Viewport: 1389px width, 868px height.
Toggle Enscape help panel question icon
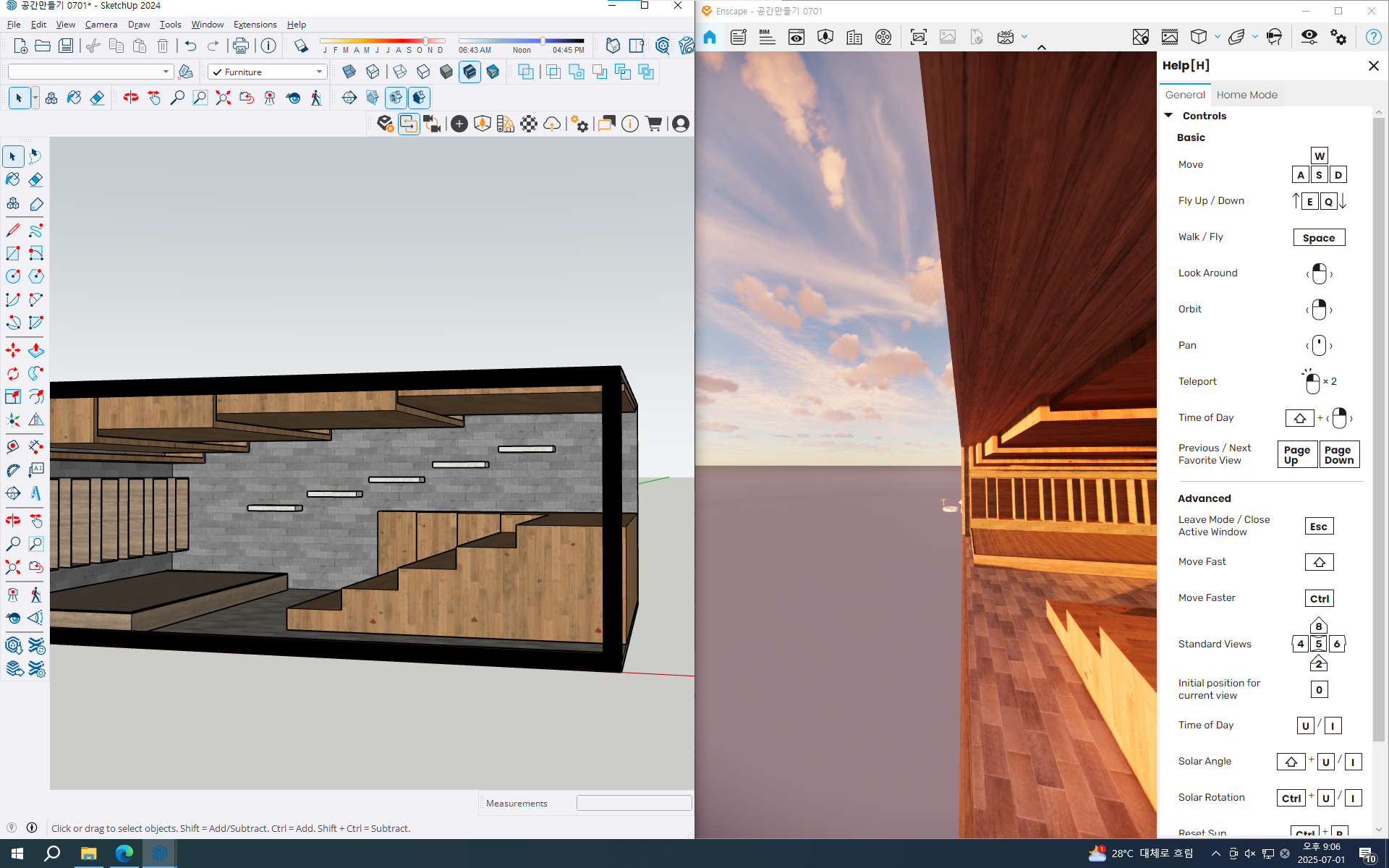[1372, 38]
